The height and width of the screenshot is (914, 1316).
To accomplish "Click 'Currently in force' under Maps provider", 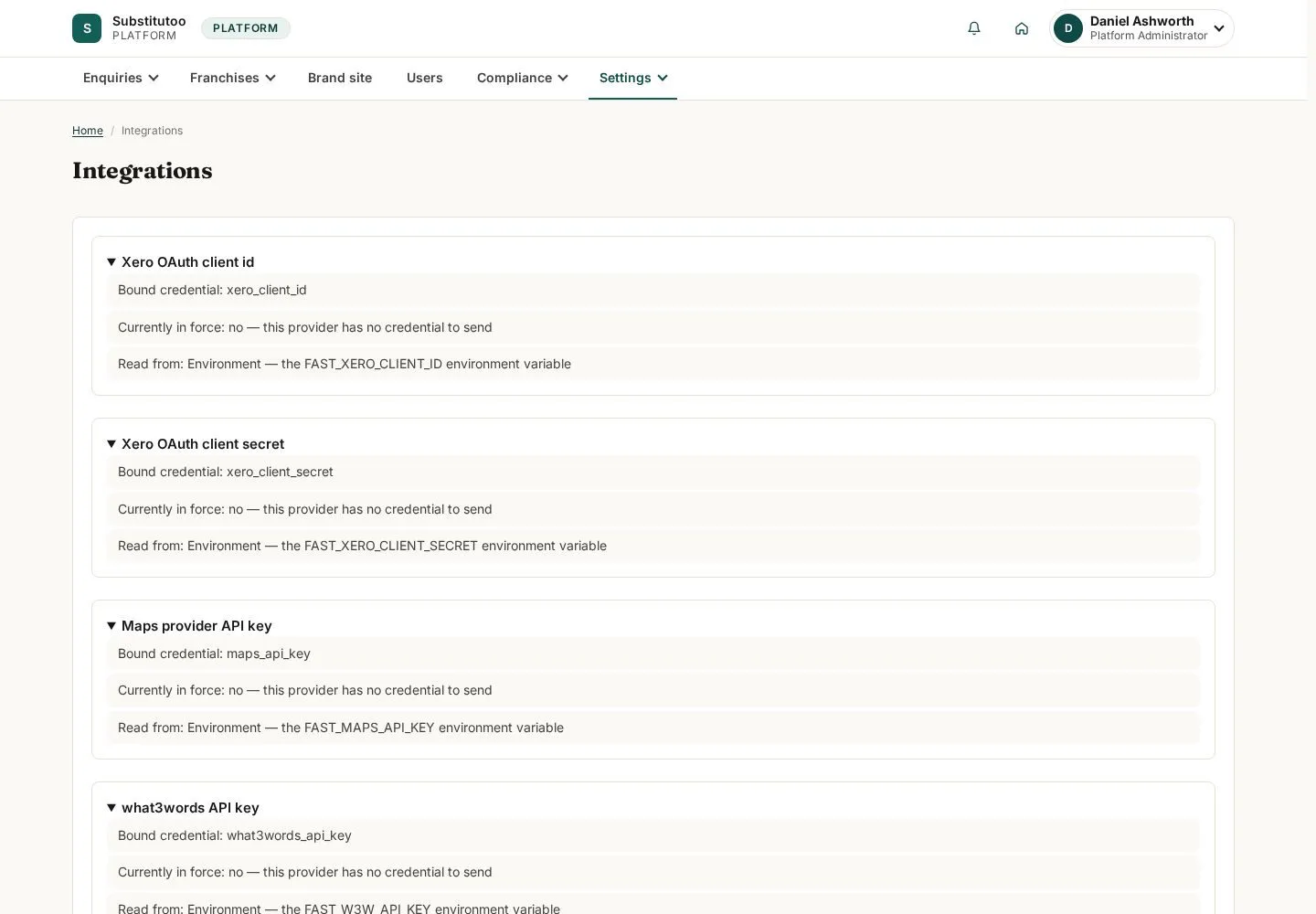I will pos(653,690).
